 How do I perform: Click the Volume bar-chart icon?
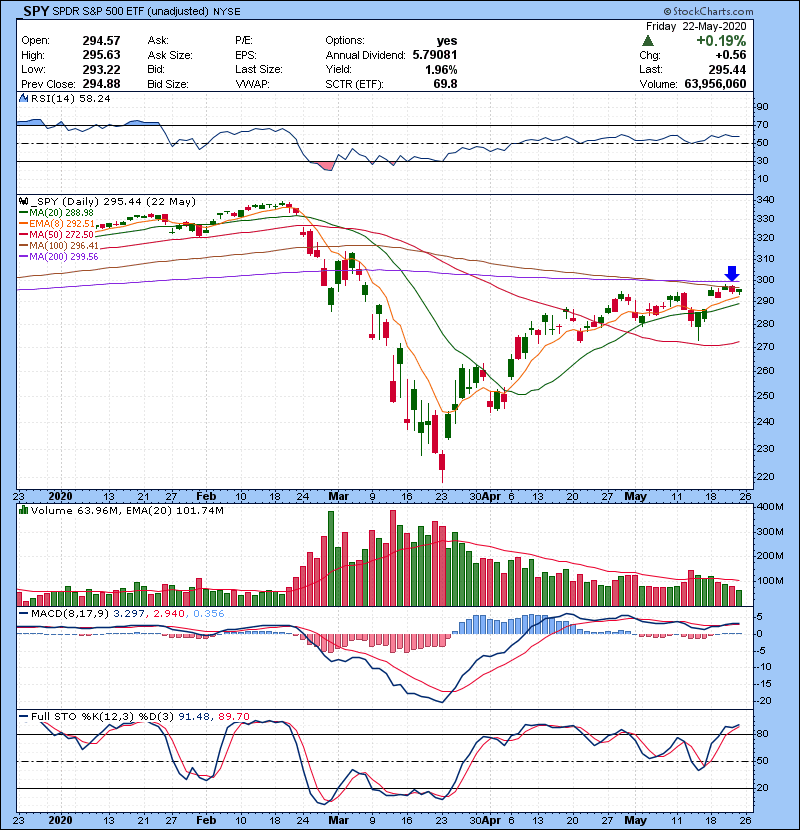click(x=23, y=510)
